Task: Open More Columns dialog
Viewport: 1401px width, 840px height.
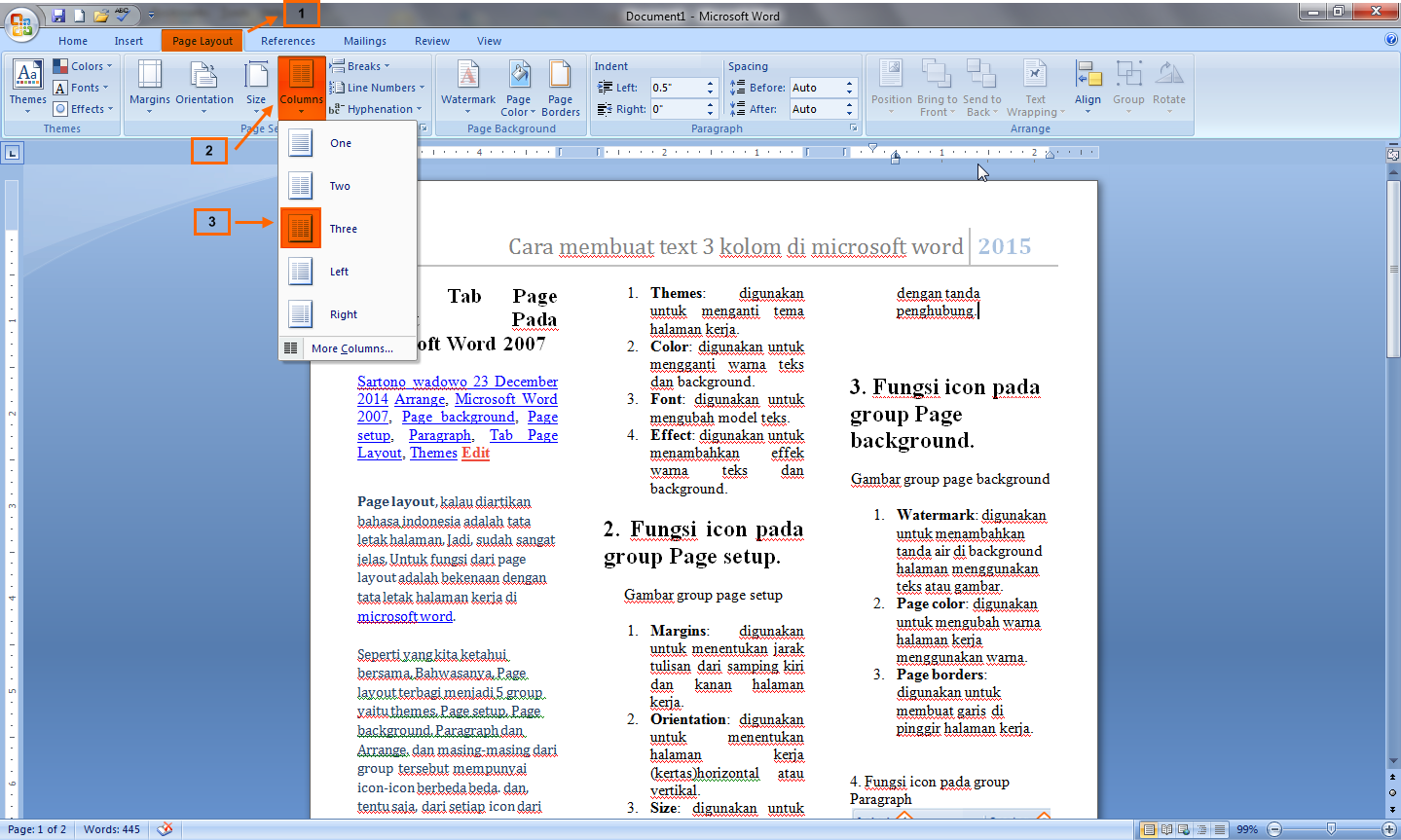Action: point(348,348)
